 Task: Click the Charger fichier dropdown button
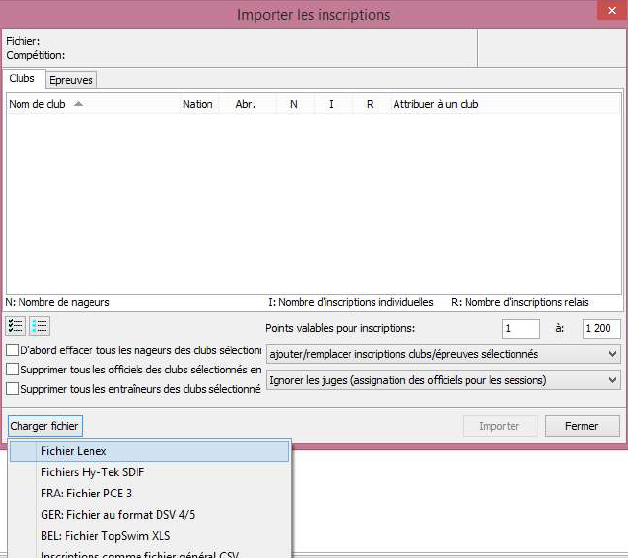(44, 426)
